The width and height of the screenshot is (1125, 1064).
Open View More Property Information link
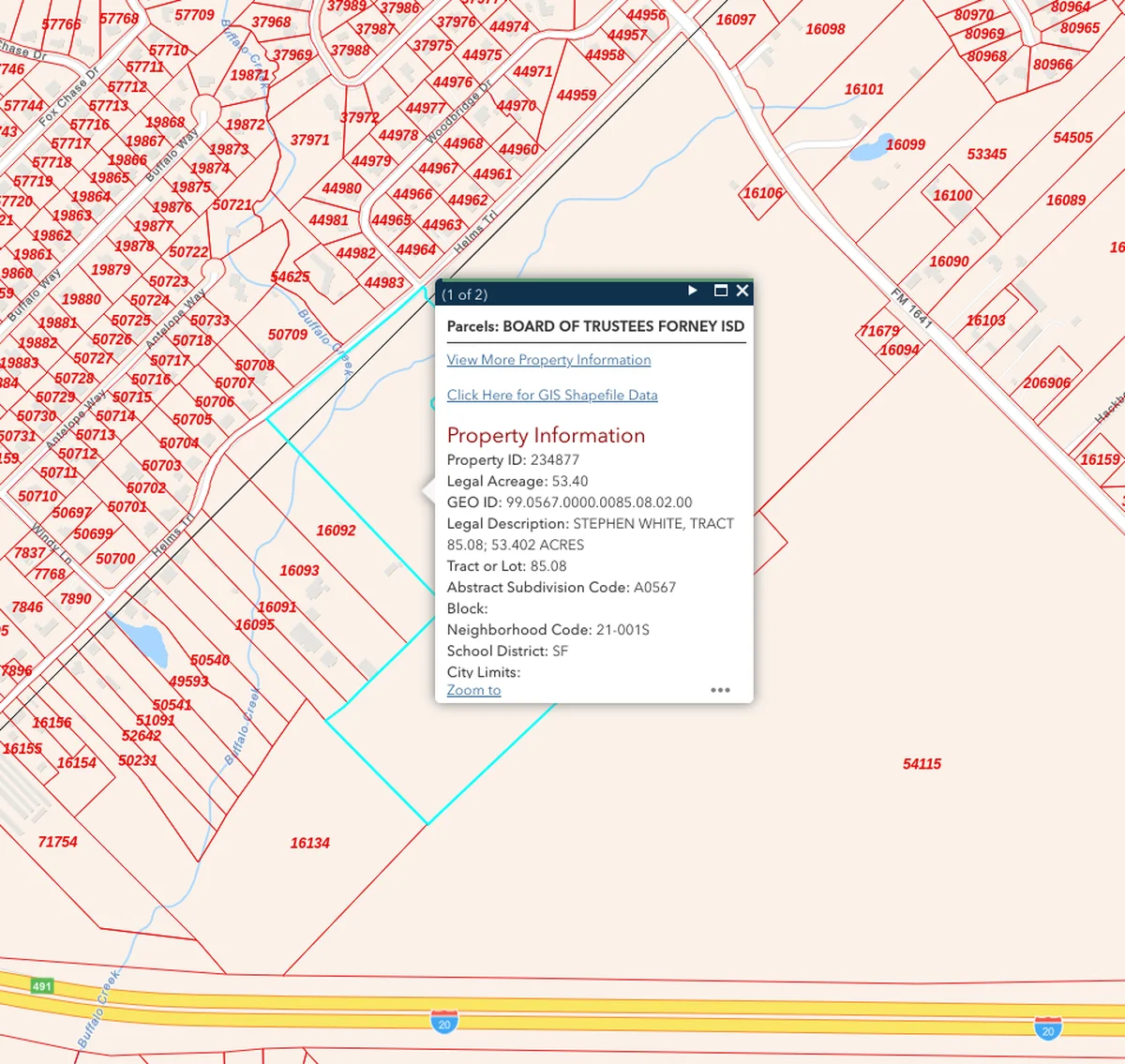pyautogui.click(x=548, y=360)
